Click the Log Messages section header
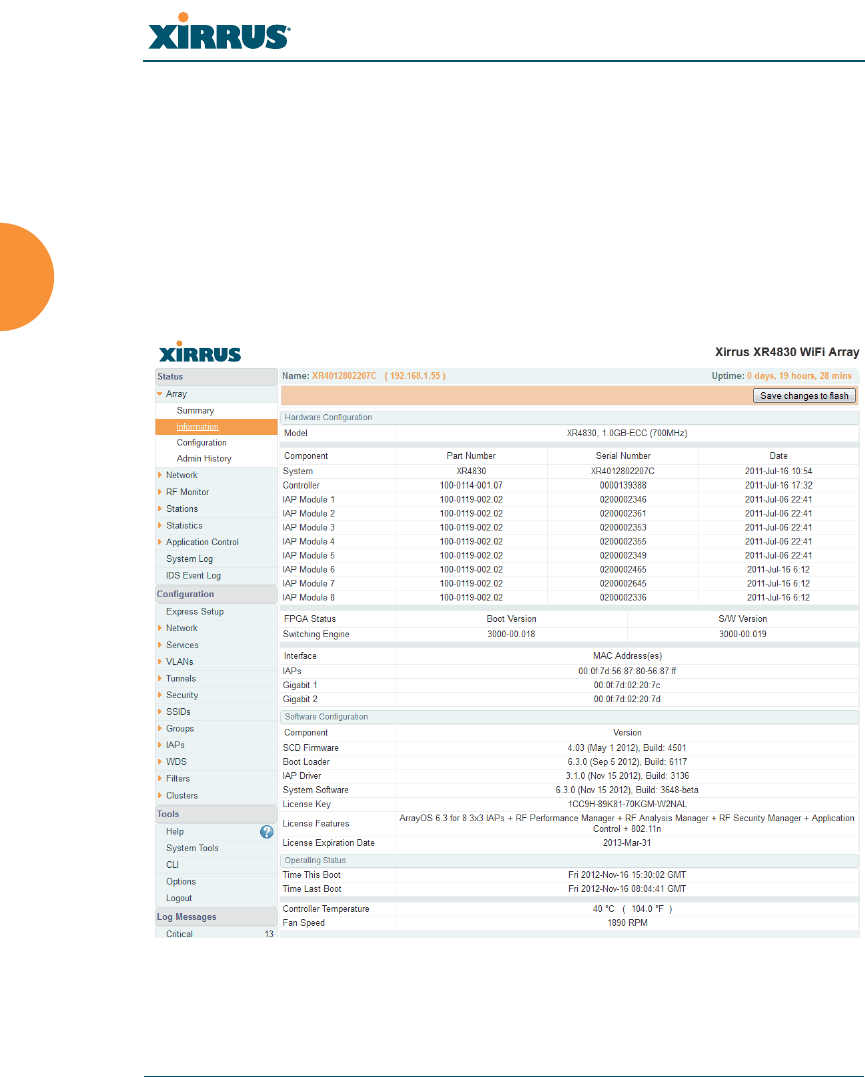The image size is (865, 1077). point(216,917)
